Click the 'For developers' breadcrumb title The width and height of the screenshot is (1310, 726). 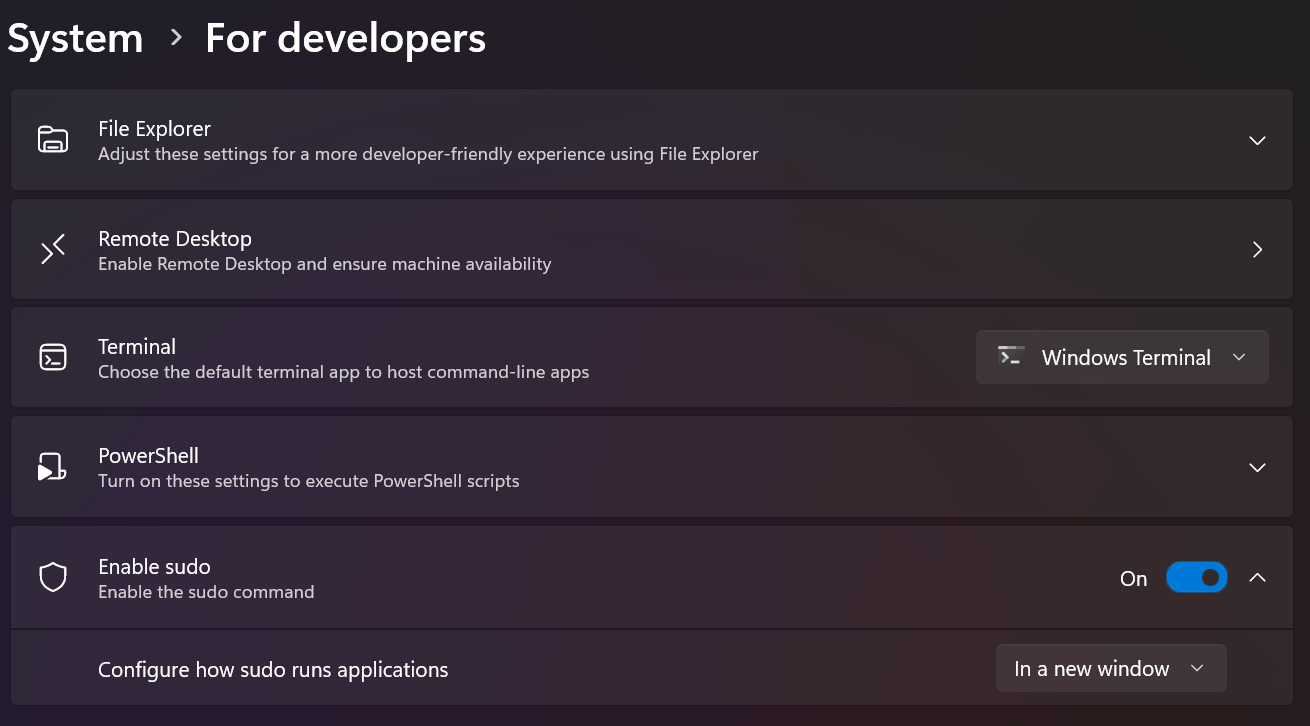(345, 38)
